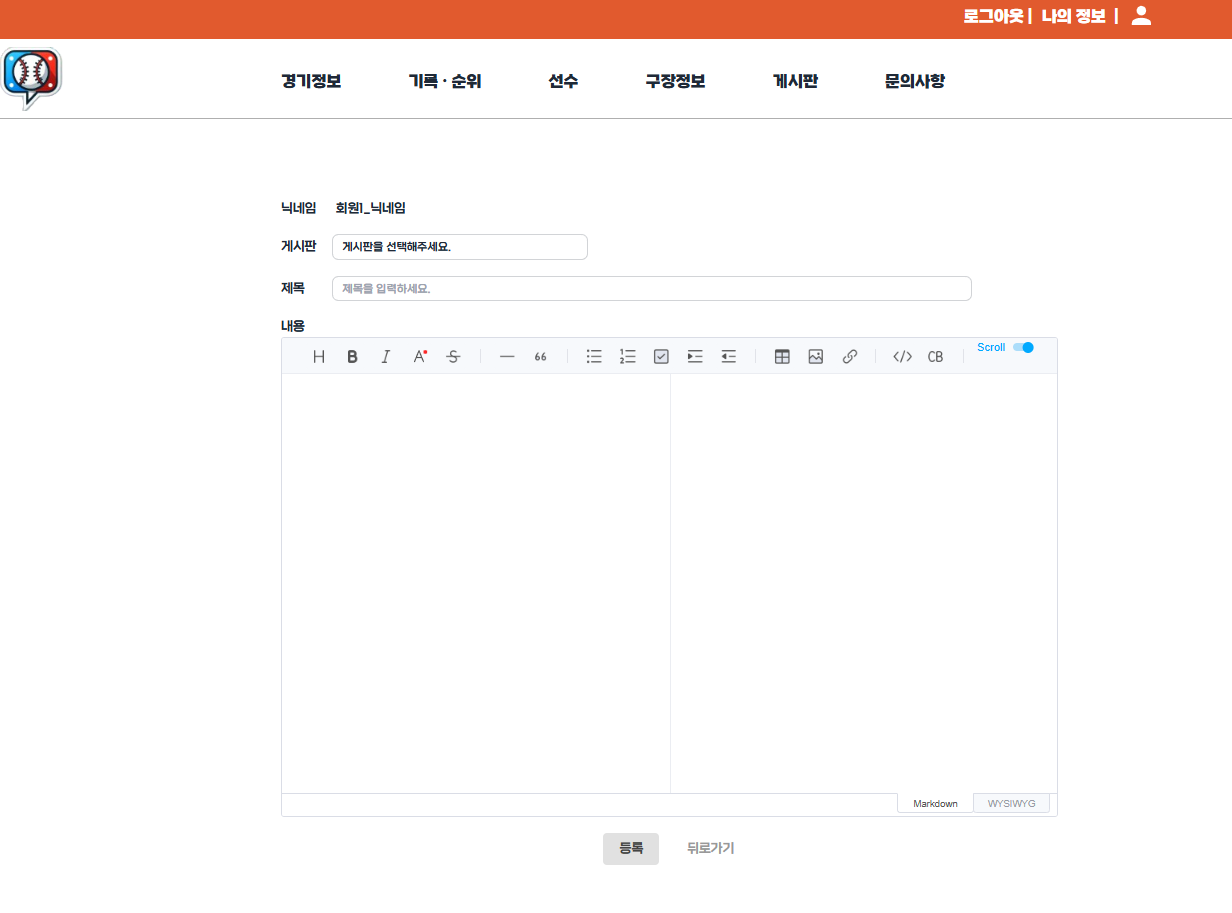Insert a hyperlink in the editor
This screenshot has width=1232, height=913.
tap(849, 356)
